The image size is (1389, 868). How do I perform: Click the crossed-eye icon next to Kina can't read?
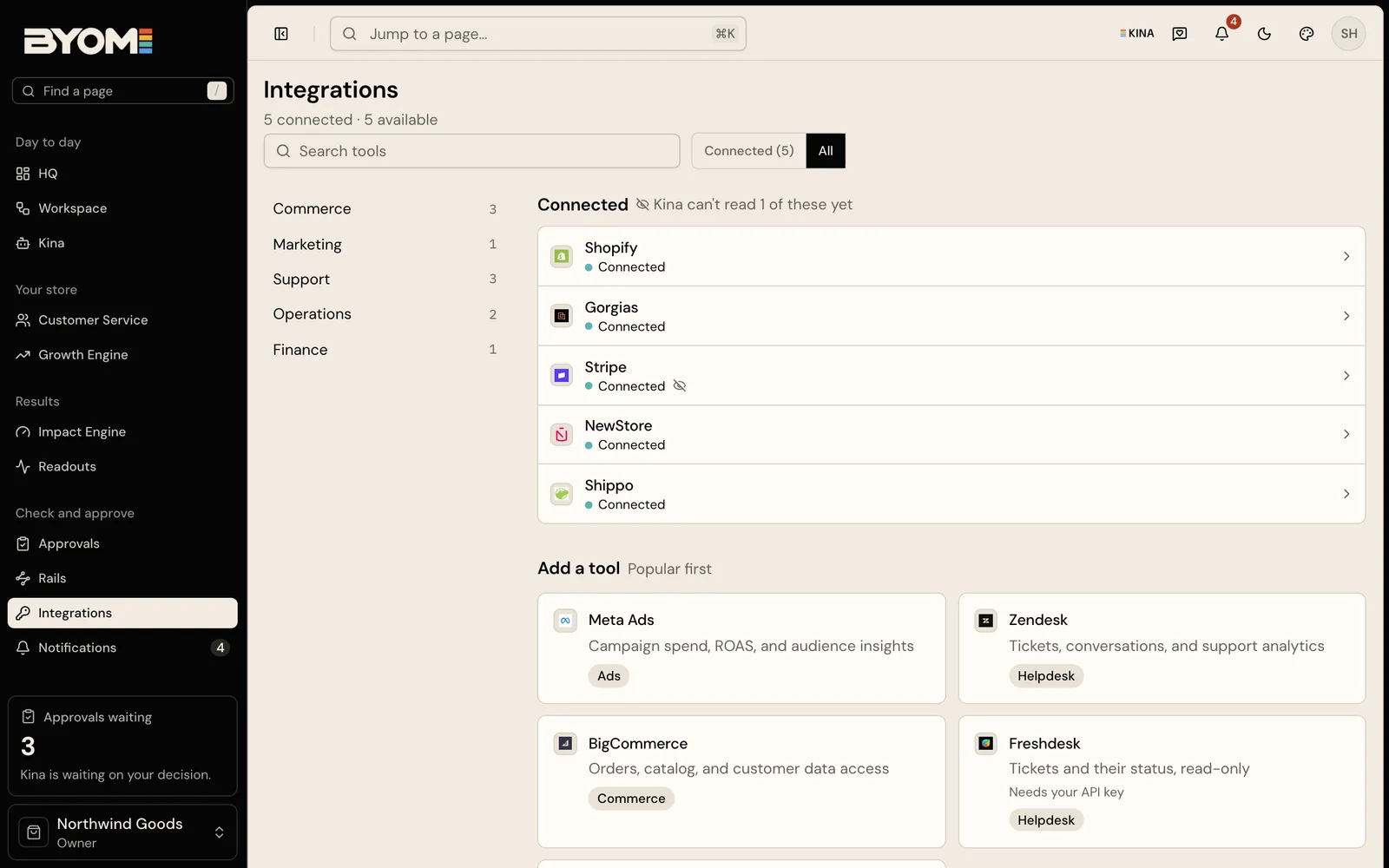[x=642, y=204]
